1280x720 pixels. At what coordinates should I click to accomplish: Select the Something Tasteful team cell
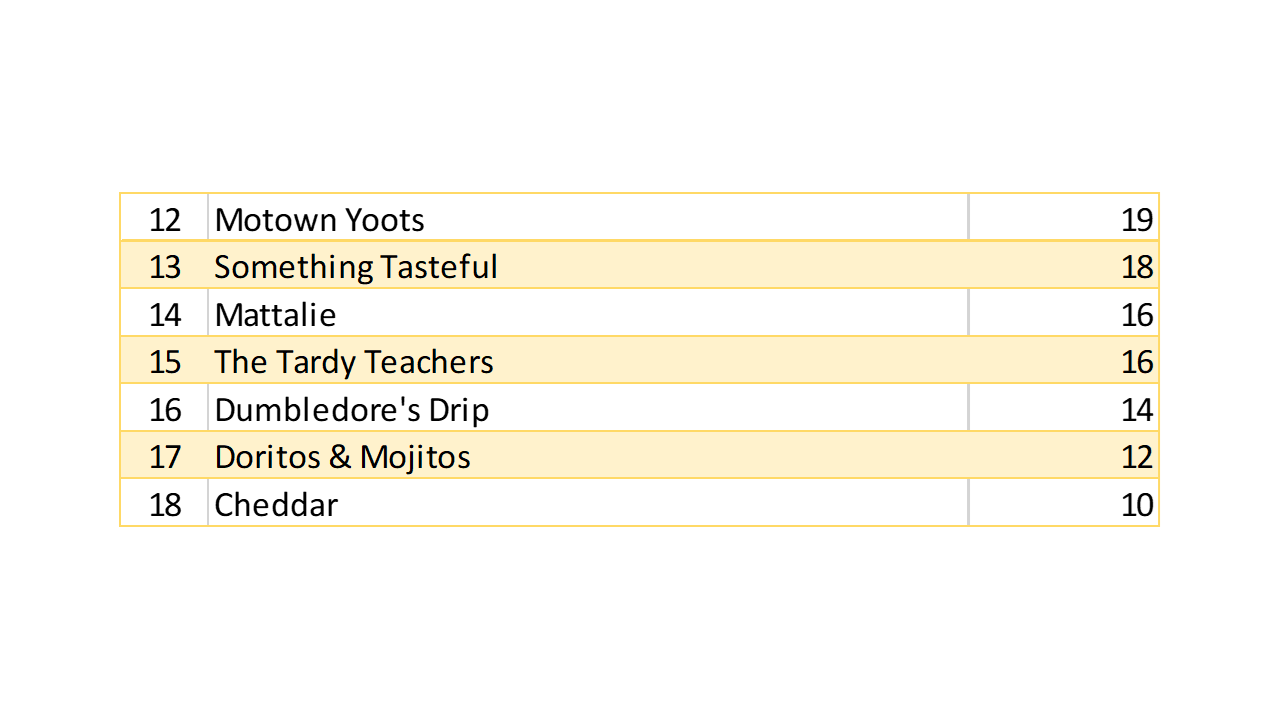click(x=356, y=267)
